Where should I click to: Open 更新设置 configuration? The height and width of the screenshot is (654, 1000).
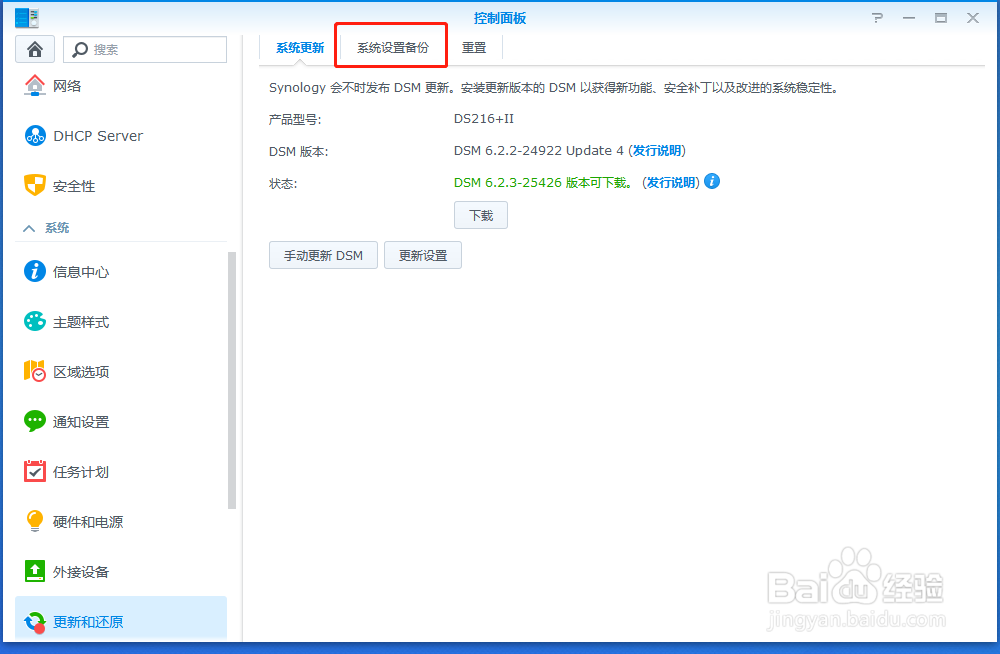pyautogui.click(x=422, y=255)
